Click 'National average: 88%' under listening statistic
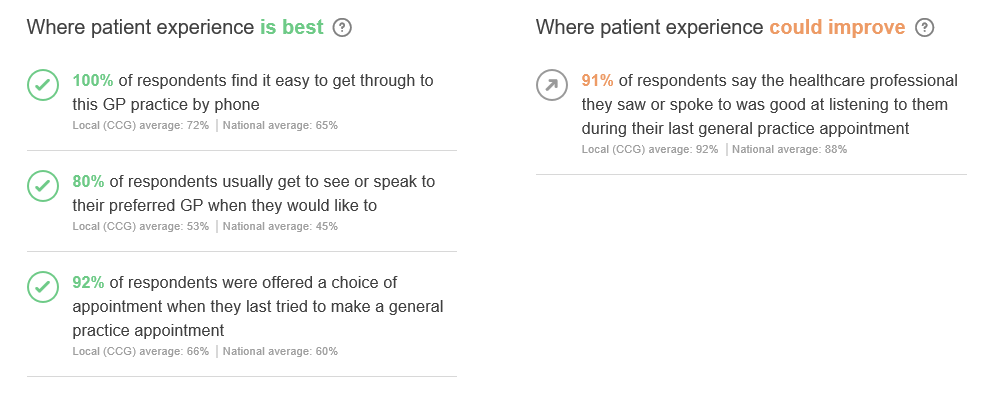Image resolution: width=994 pixels, height=398 pixels. tap(789, 150)
